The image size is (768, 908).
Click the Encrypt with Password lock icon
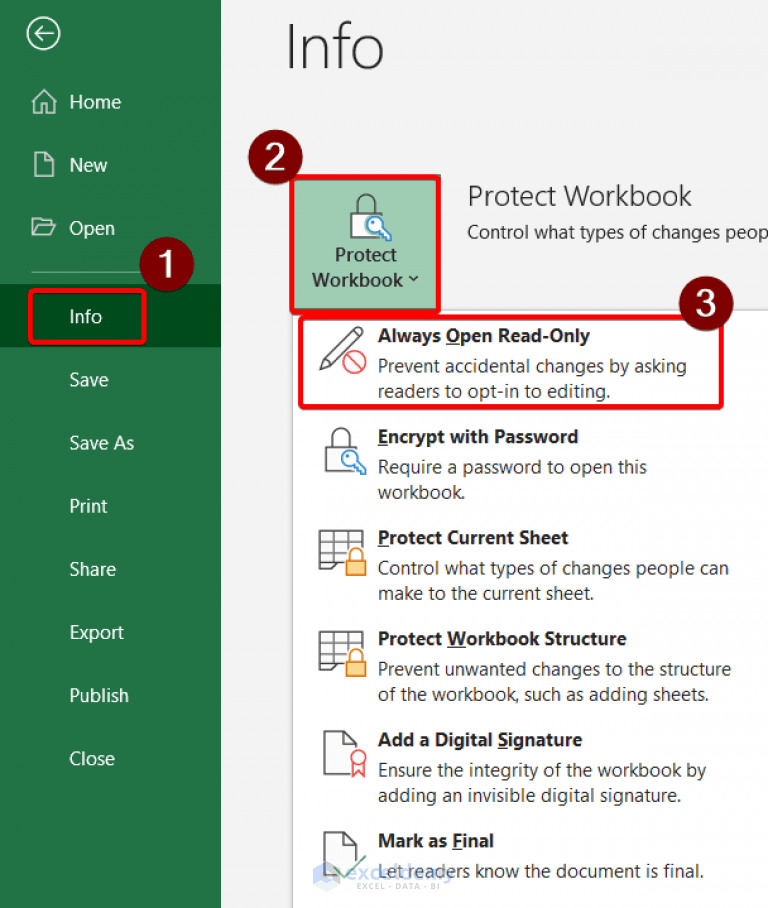344,451
